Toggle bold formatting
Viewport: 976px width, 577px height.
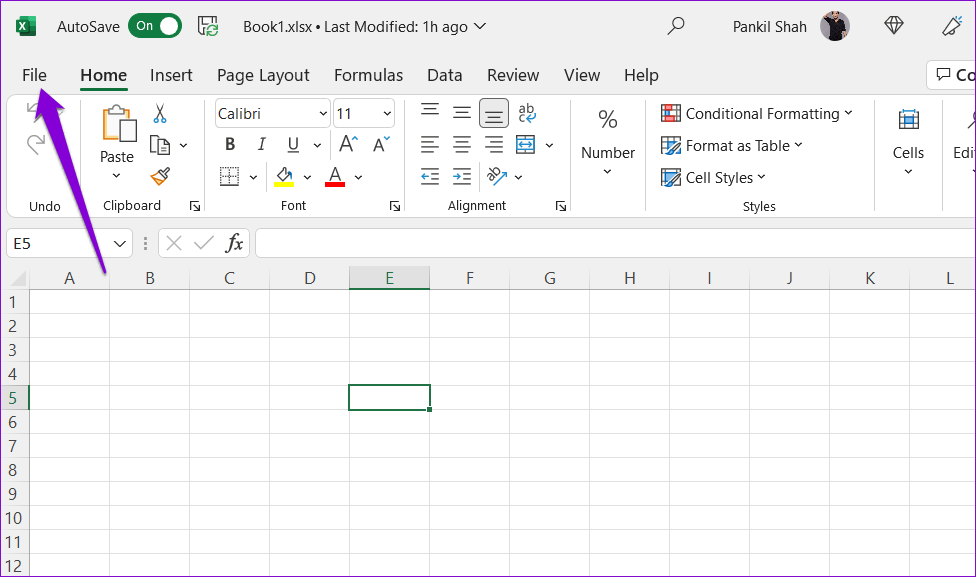coord(229,144)
